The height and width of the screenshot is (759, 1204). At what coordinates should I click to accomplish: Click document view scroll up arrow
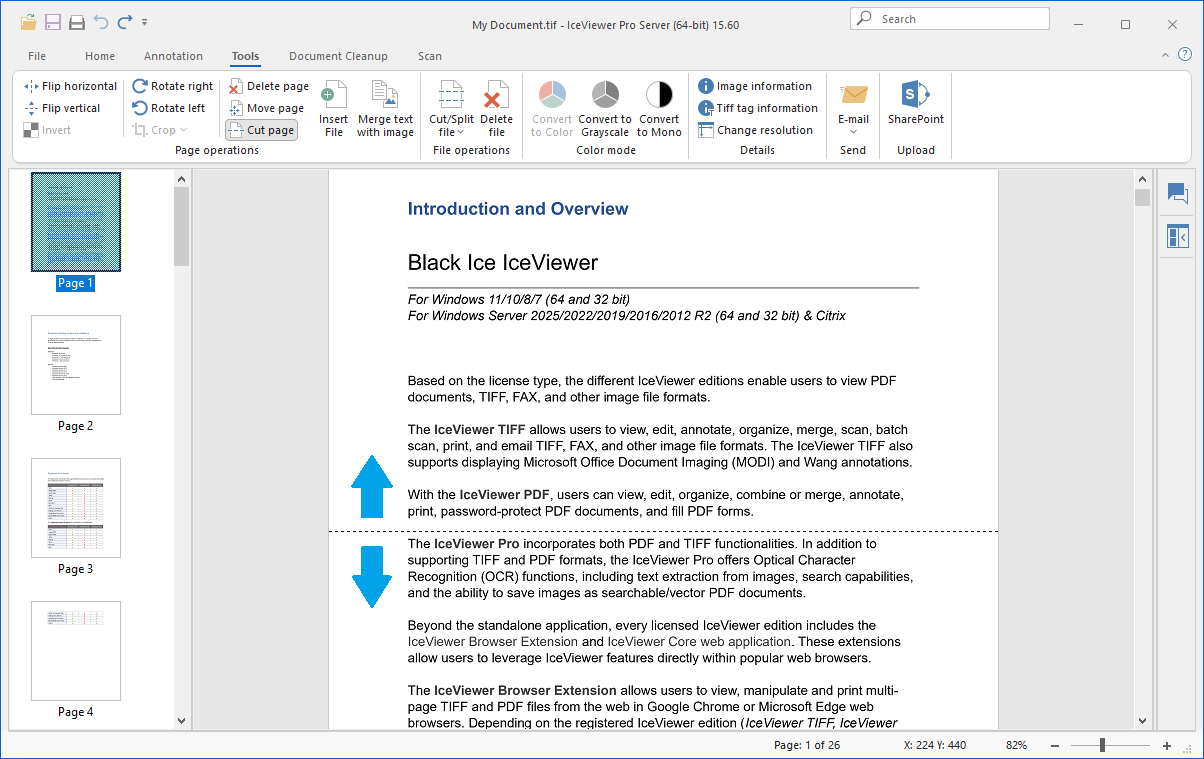(1142, 180)
